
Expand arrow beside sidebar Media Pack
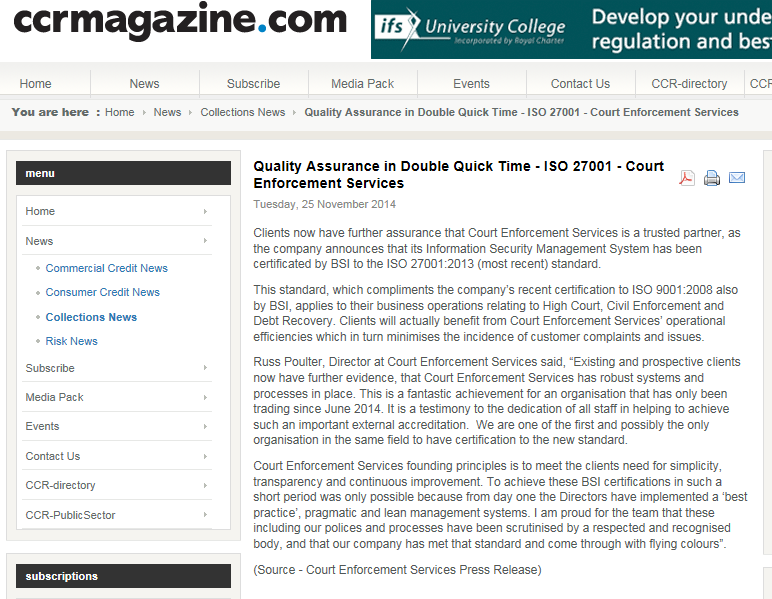coord(205,397)
